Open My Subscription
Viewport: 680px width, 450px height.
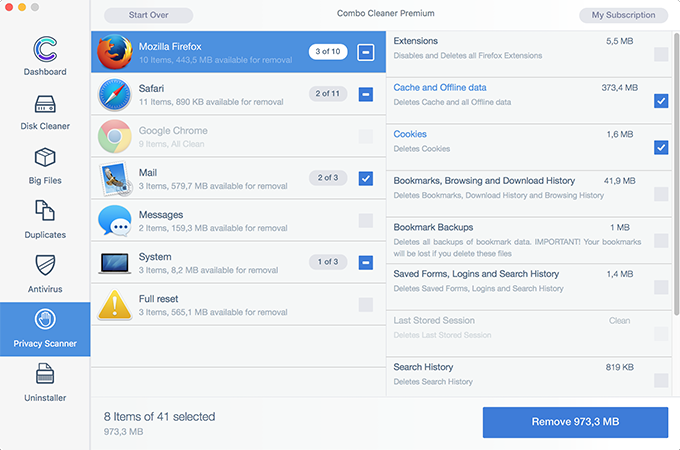(x=623, y=15)
